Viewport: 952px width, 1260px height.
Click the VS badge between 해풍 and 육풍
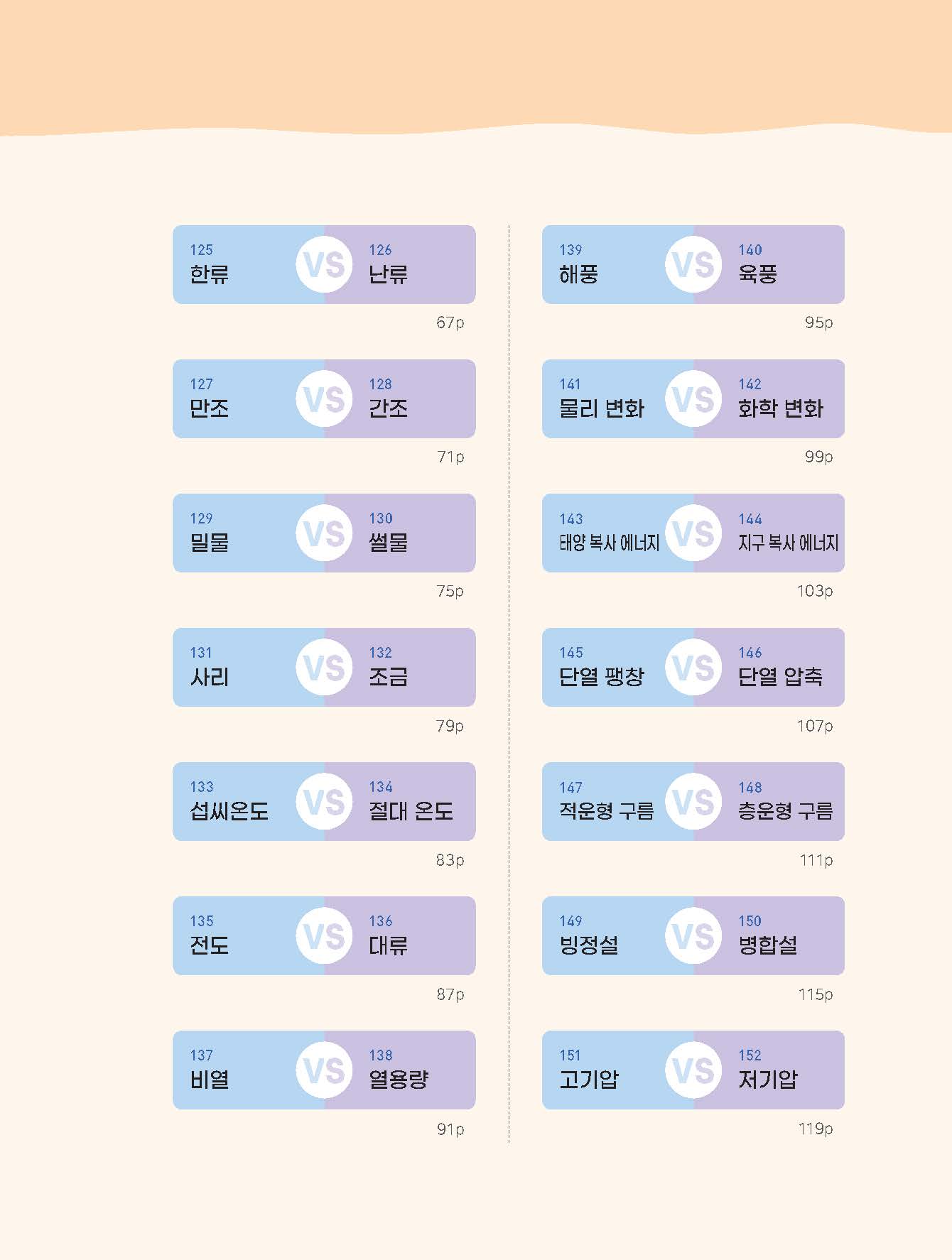(x=693, y=265)
